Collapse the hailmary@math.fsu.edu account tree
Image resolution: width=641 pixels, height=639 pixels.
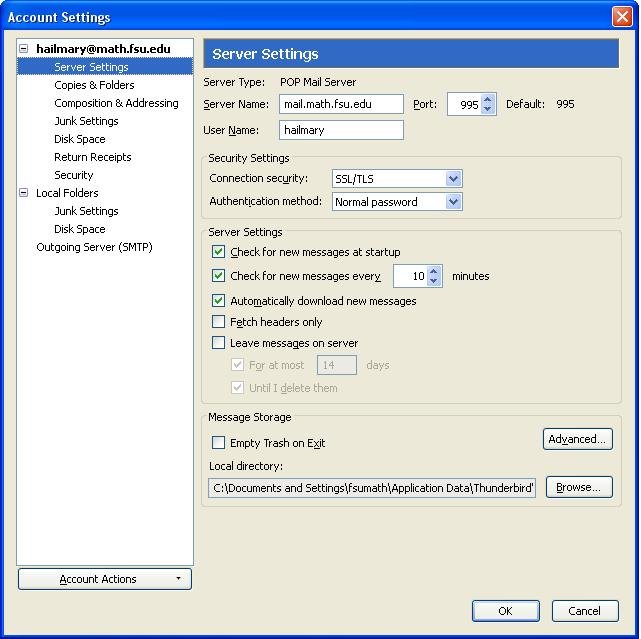click(x=24, y=49)
